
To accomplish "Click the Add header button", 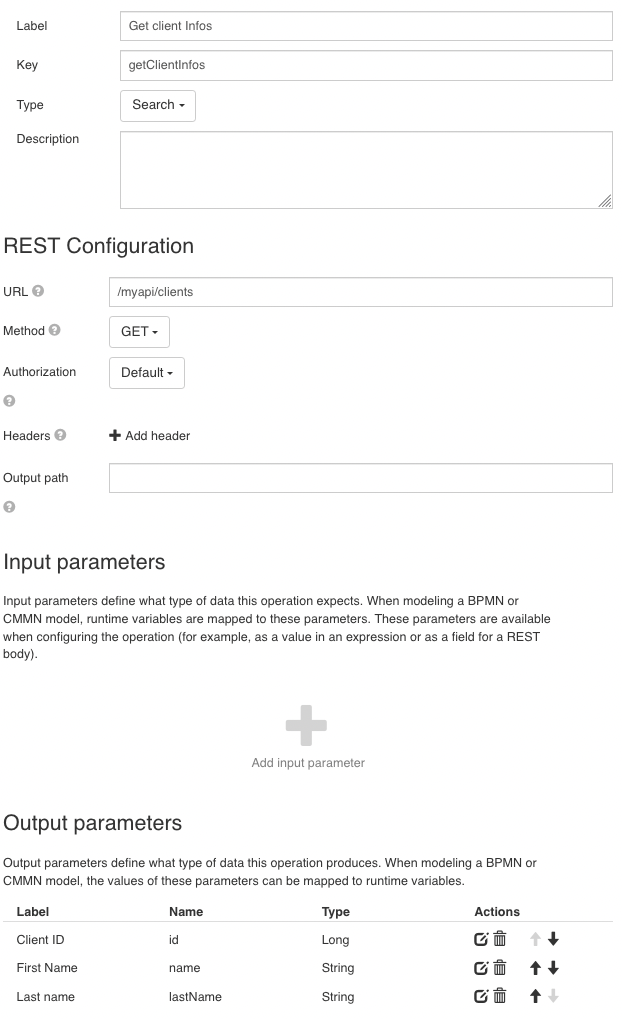I will [150, 436].
